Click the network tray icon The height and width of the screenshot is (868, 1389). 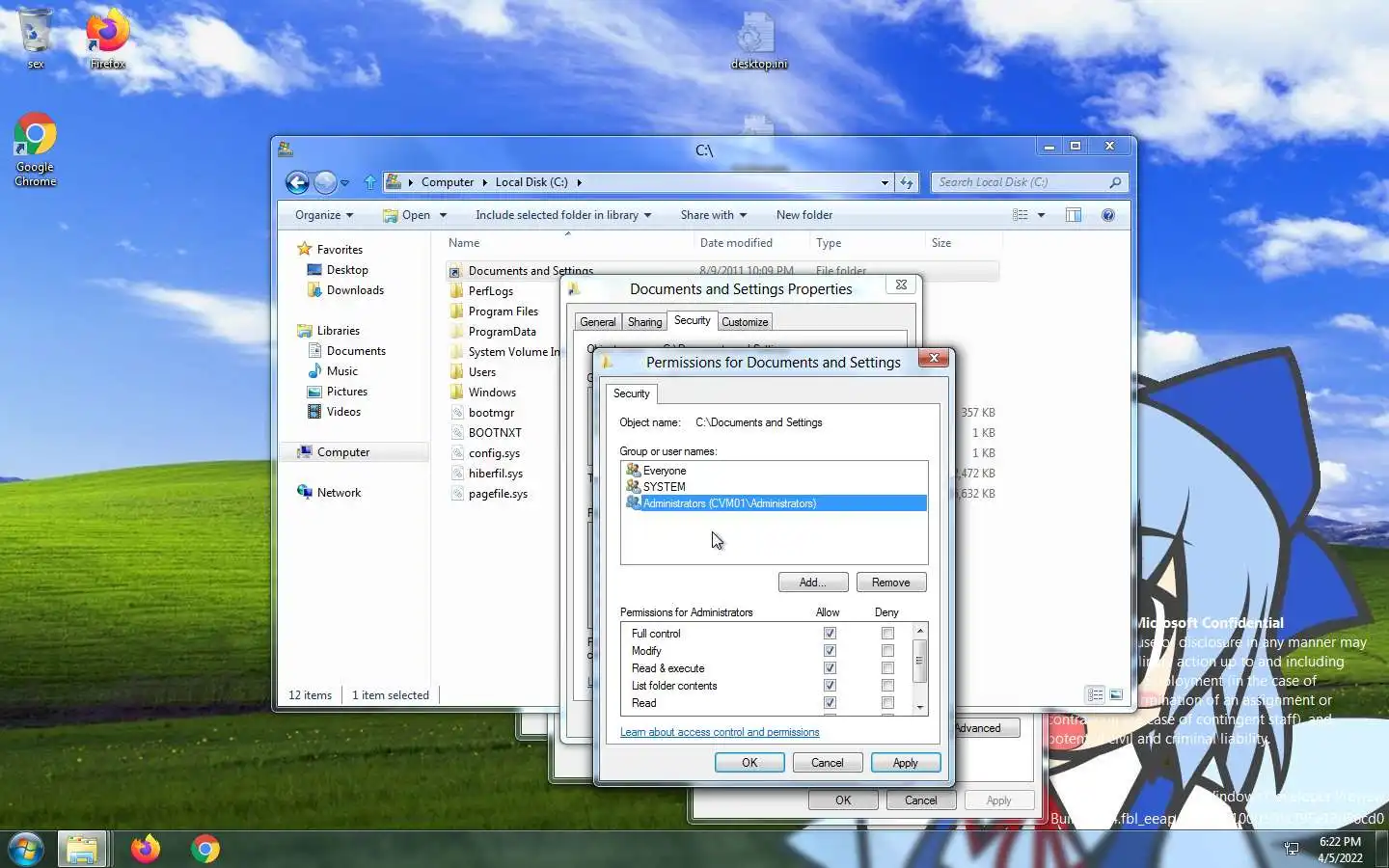pyautogui.click(x=1292, y=849)
